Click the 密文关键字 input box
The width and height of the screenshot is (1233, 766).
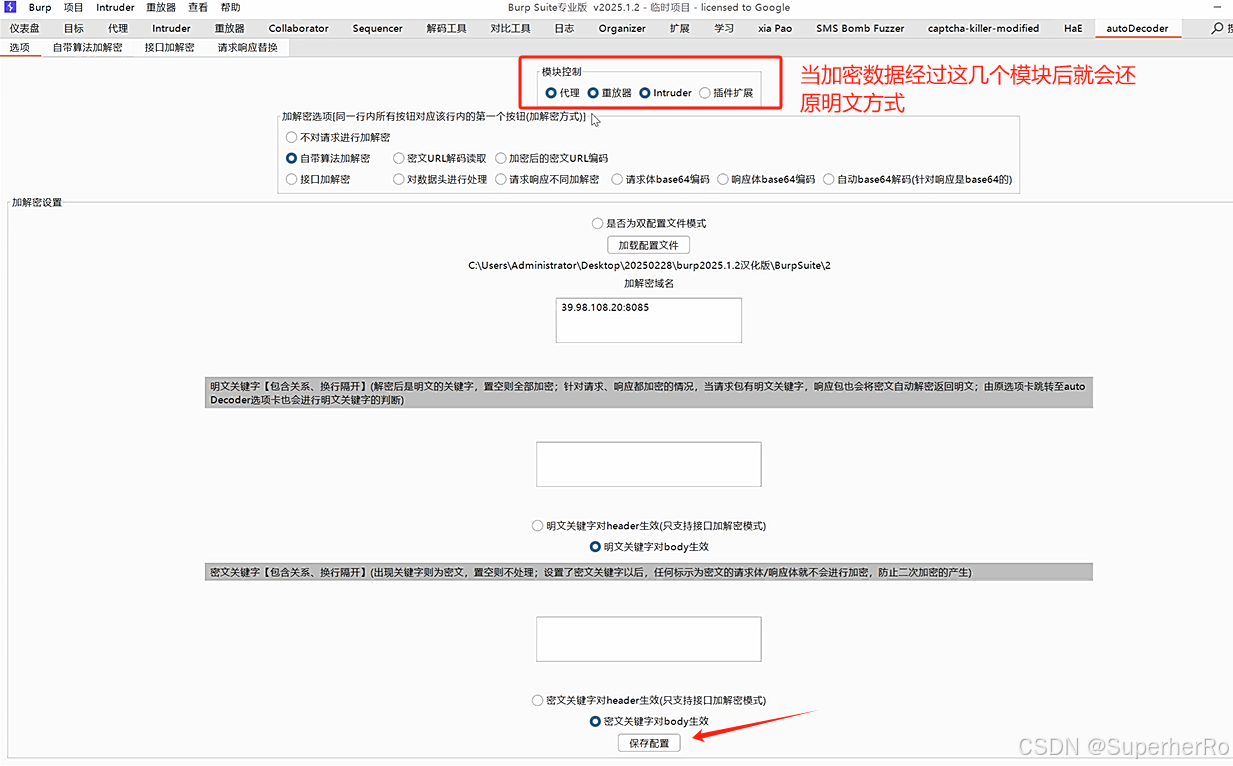pos(649,639)
